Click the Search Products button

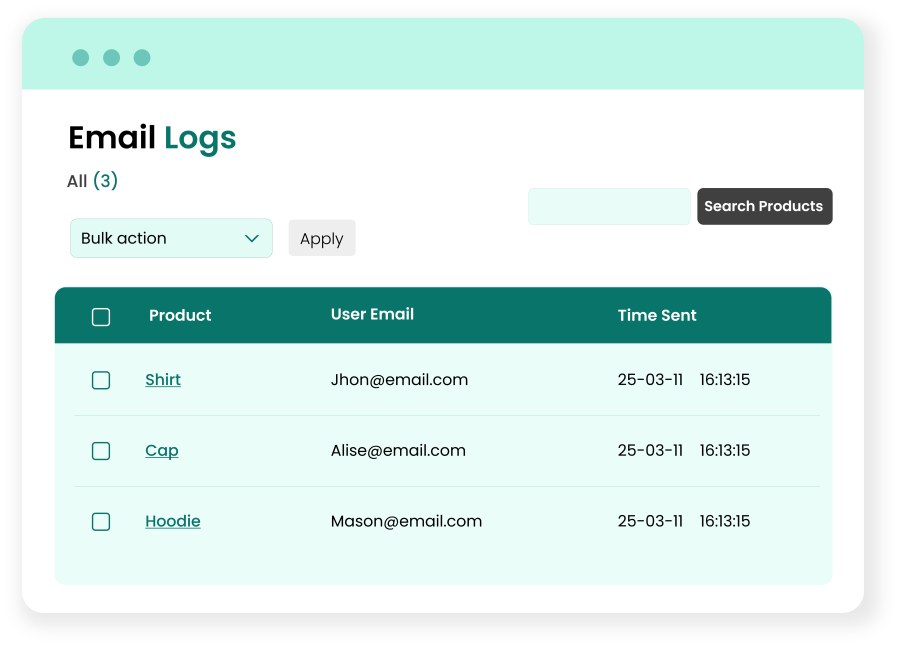pyautogui.click(x=764, y=206)
